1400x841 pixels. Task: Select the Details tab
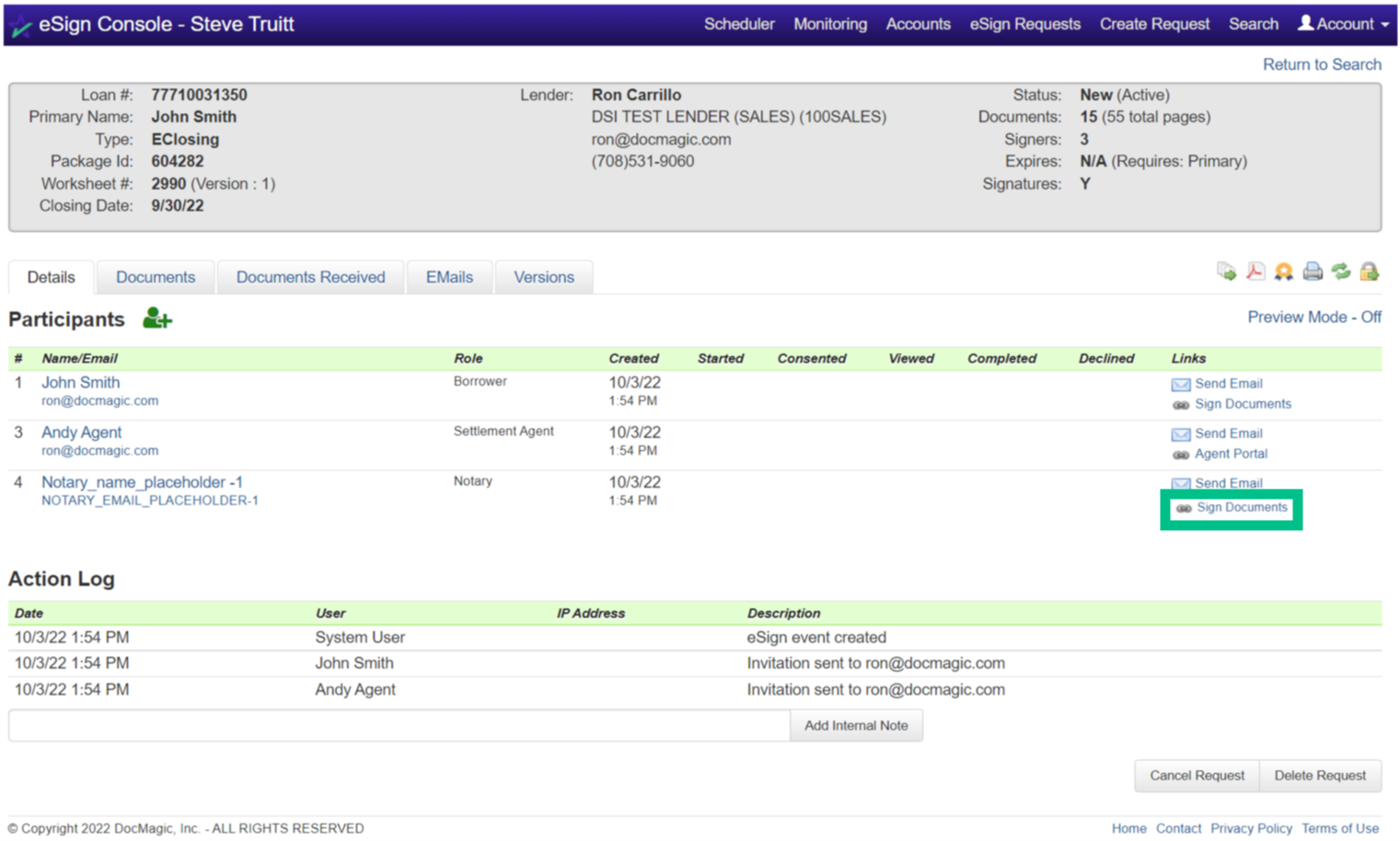tap(52, 277)
